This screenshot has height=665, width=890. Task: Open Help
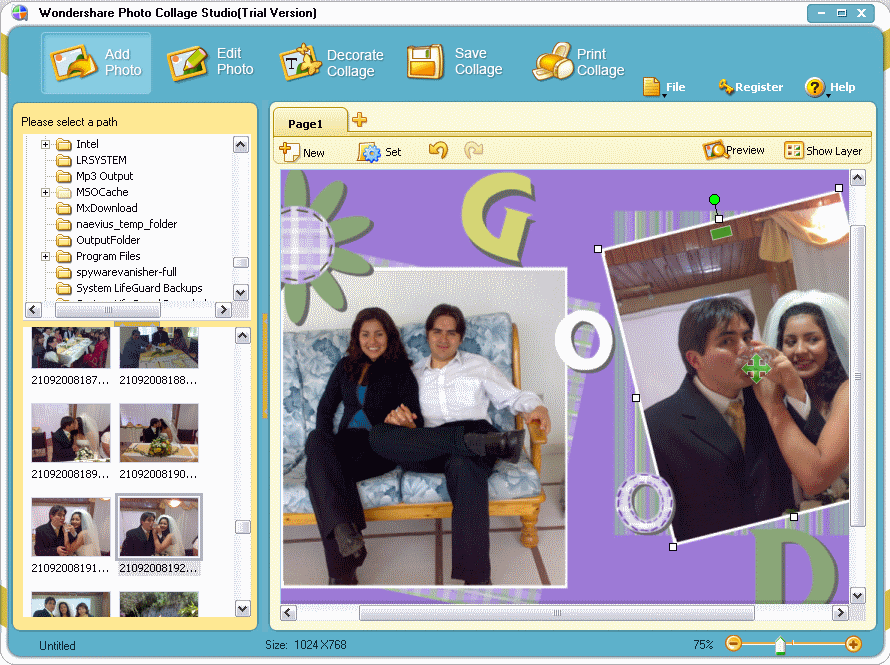pos(830,87)
